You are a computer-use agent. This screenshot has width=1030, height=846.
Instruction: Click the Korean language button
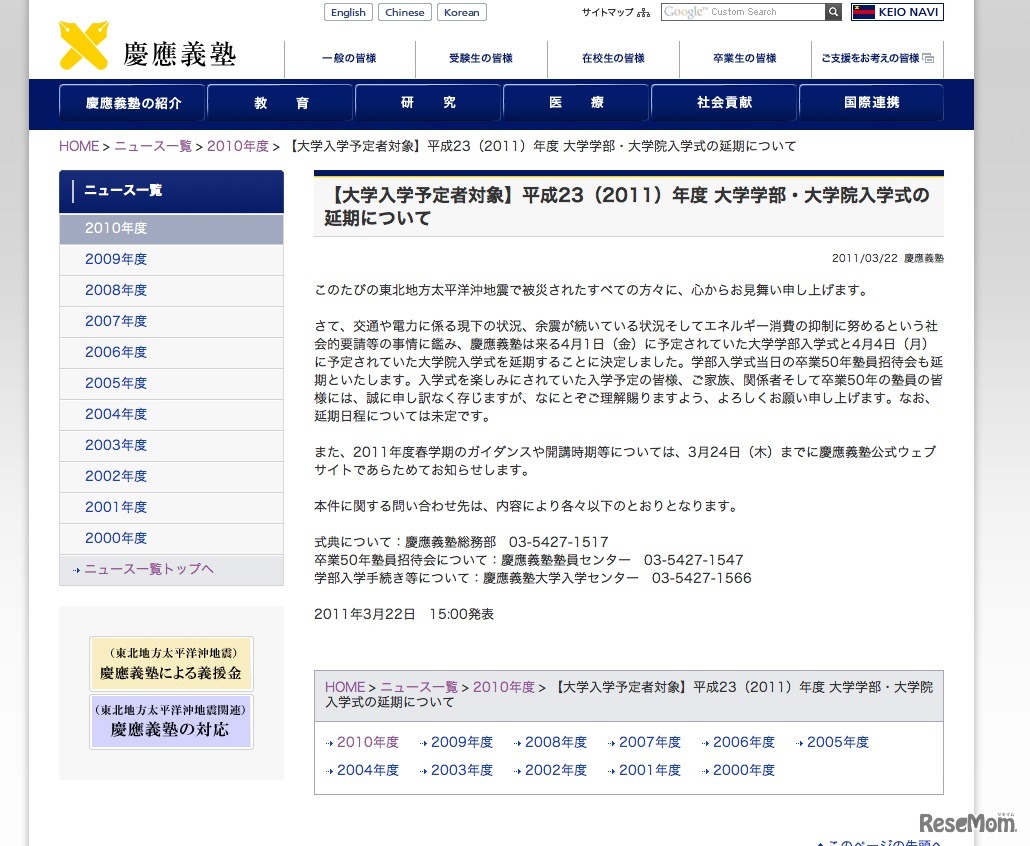point(461,12)
